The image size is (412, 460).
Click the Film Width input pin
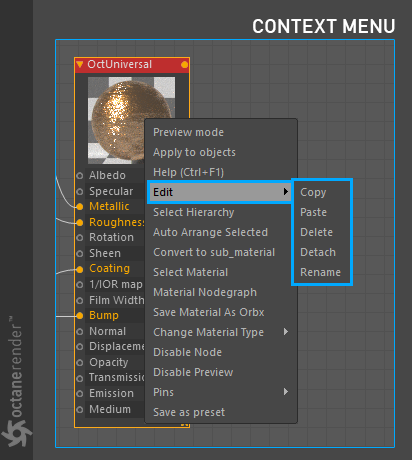click(x=79, y=300)
